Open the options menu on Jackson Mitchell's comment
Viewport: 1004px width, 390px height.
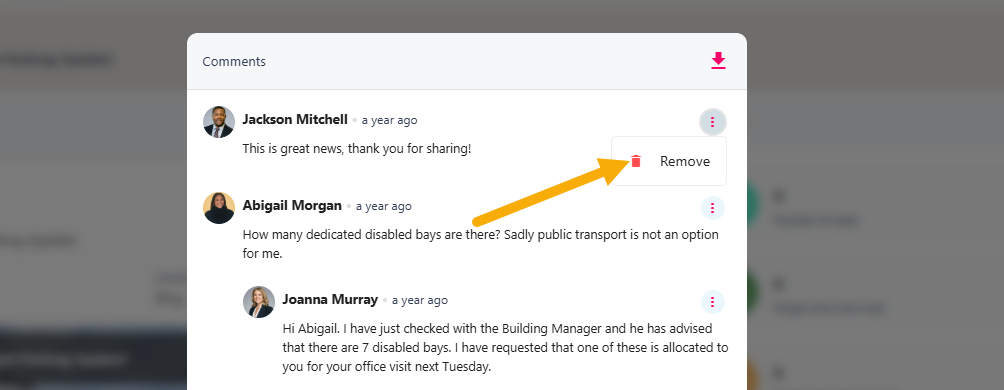[x=713, y=122]
